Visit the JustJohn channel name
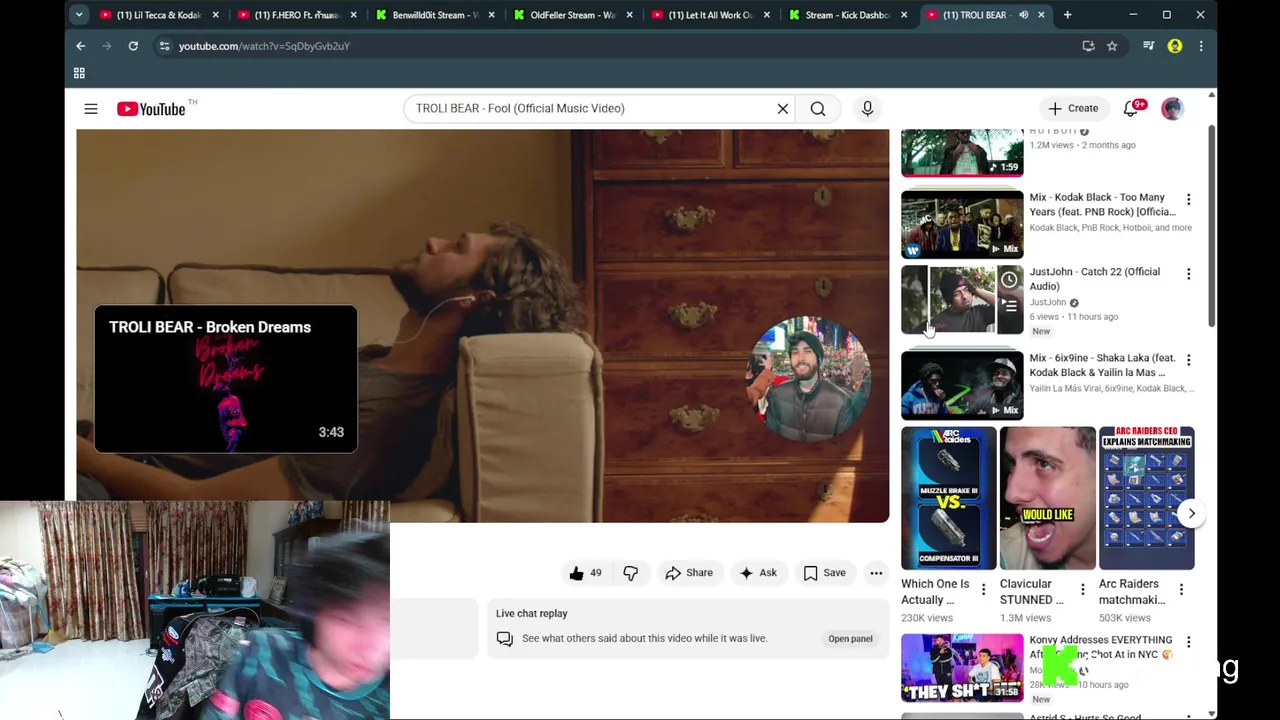Image resolution: width=1280 pixels, height=720 pixels. tap(1048, 302)
